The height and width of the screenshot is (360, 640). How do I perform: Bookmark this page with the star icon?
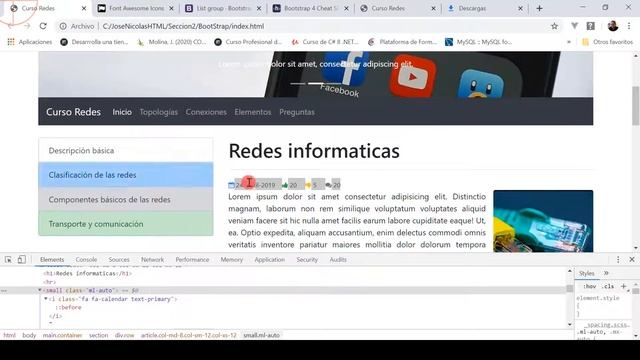(554, 26)
